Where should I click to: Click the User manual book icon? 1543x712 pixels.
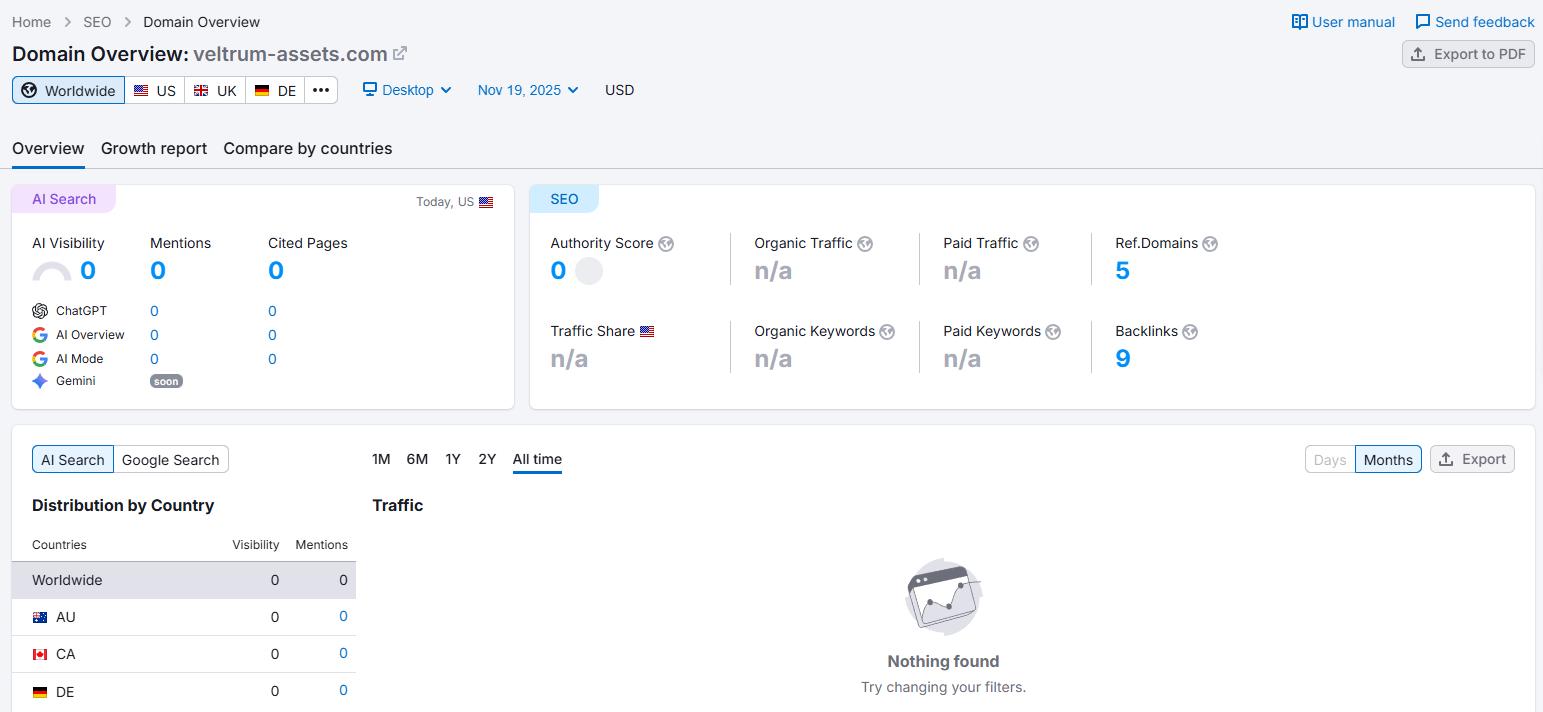tap(1300, 22)
